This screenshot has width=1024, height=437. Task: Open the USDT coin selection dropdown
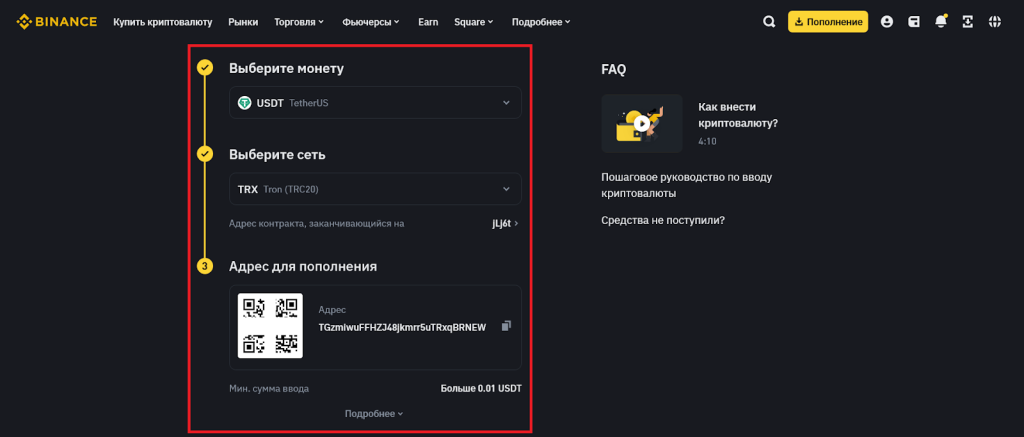click(375, 102)
